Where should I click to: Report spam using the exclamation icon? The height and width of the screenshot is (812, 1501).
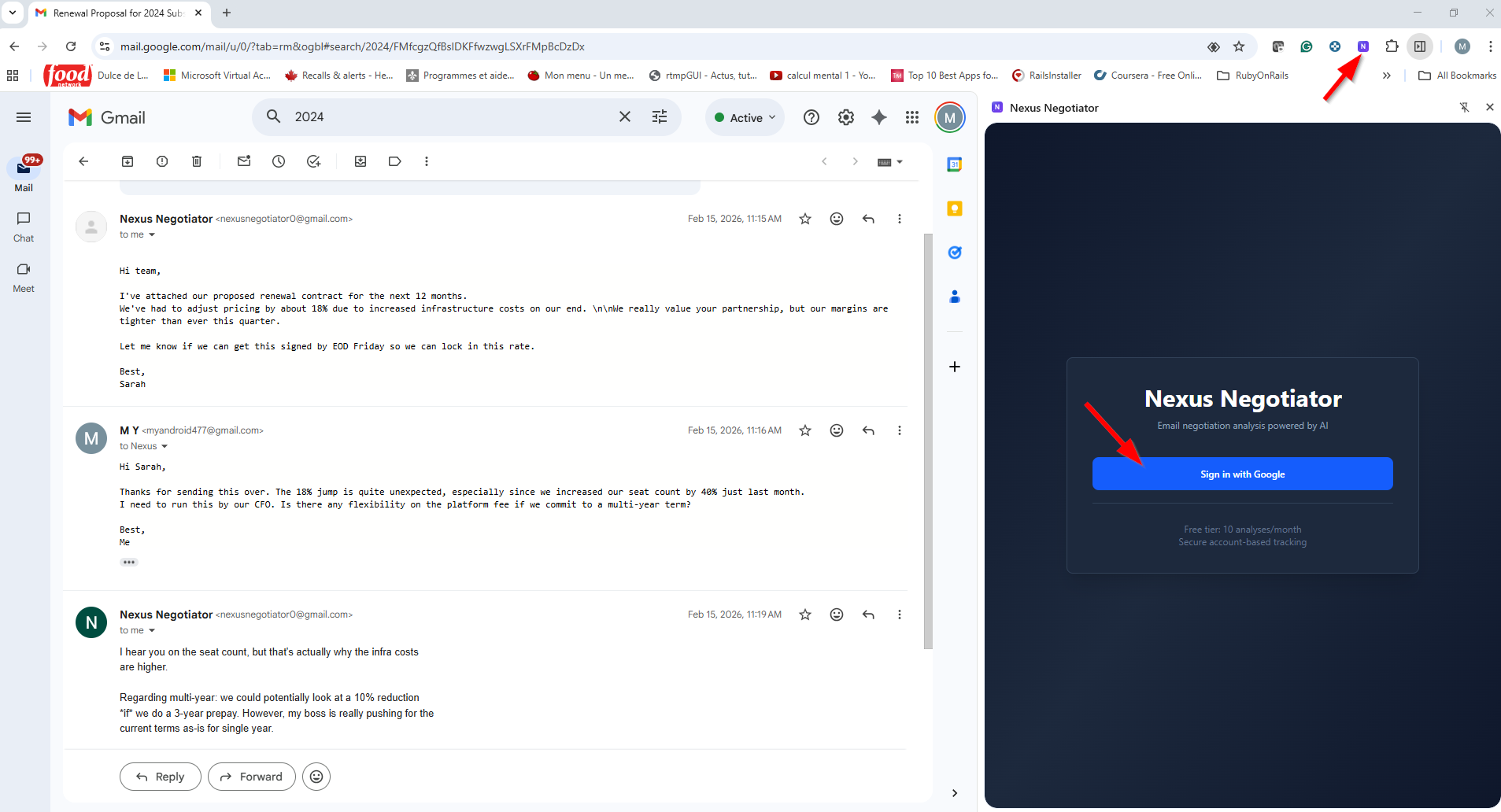162,161
